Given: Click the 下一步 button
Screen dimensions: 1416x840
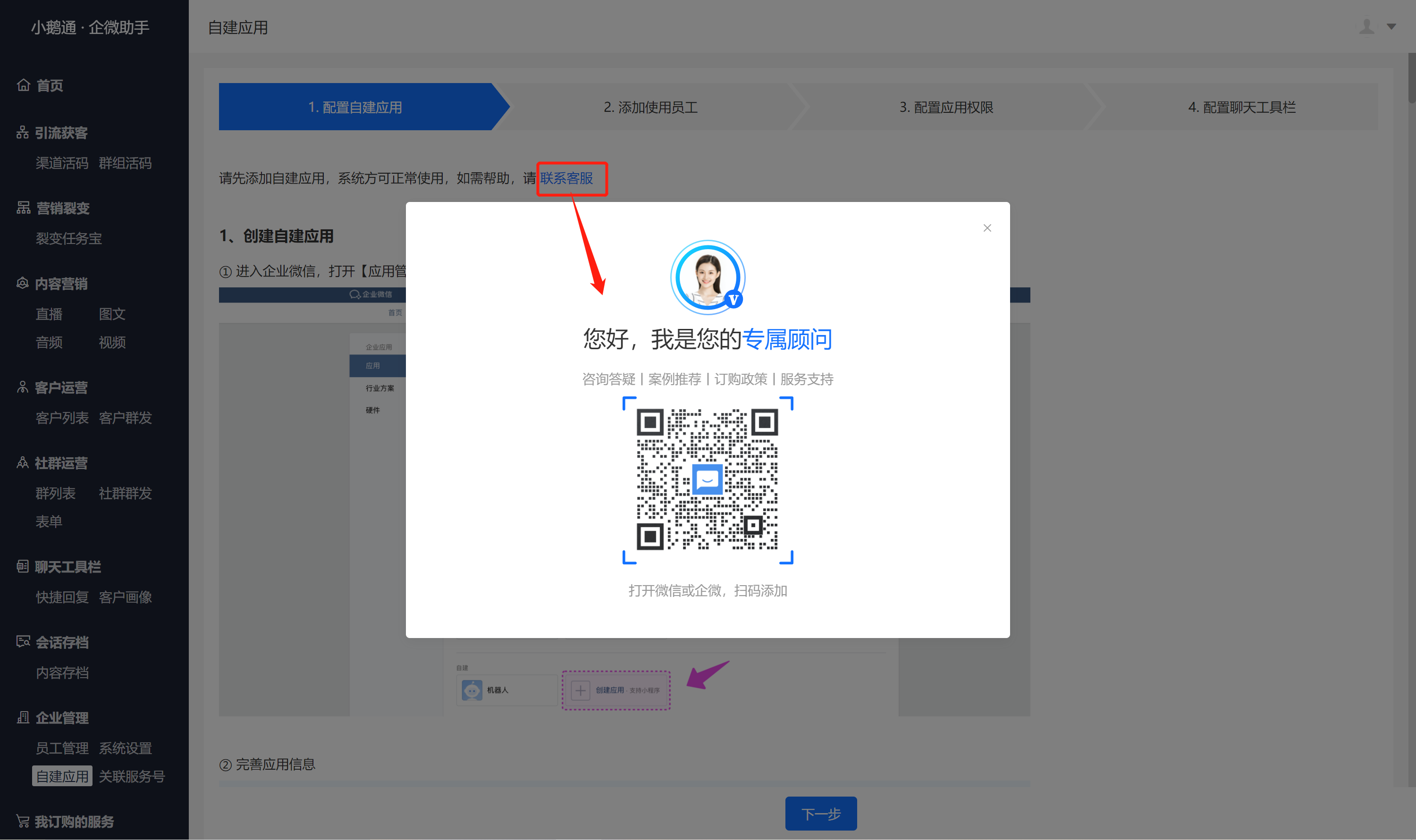Looking at the screenshot, I should pyautogui.click(x=821, y=814).
